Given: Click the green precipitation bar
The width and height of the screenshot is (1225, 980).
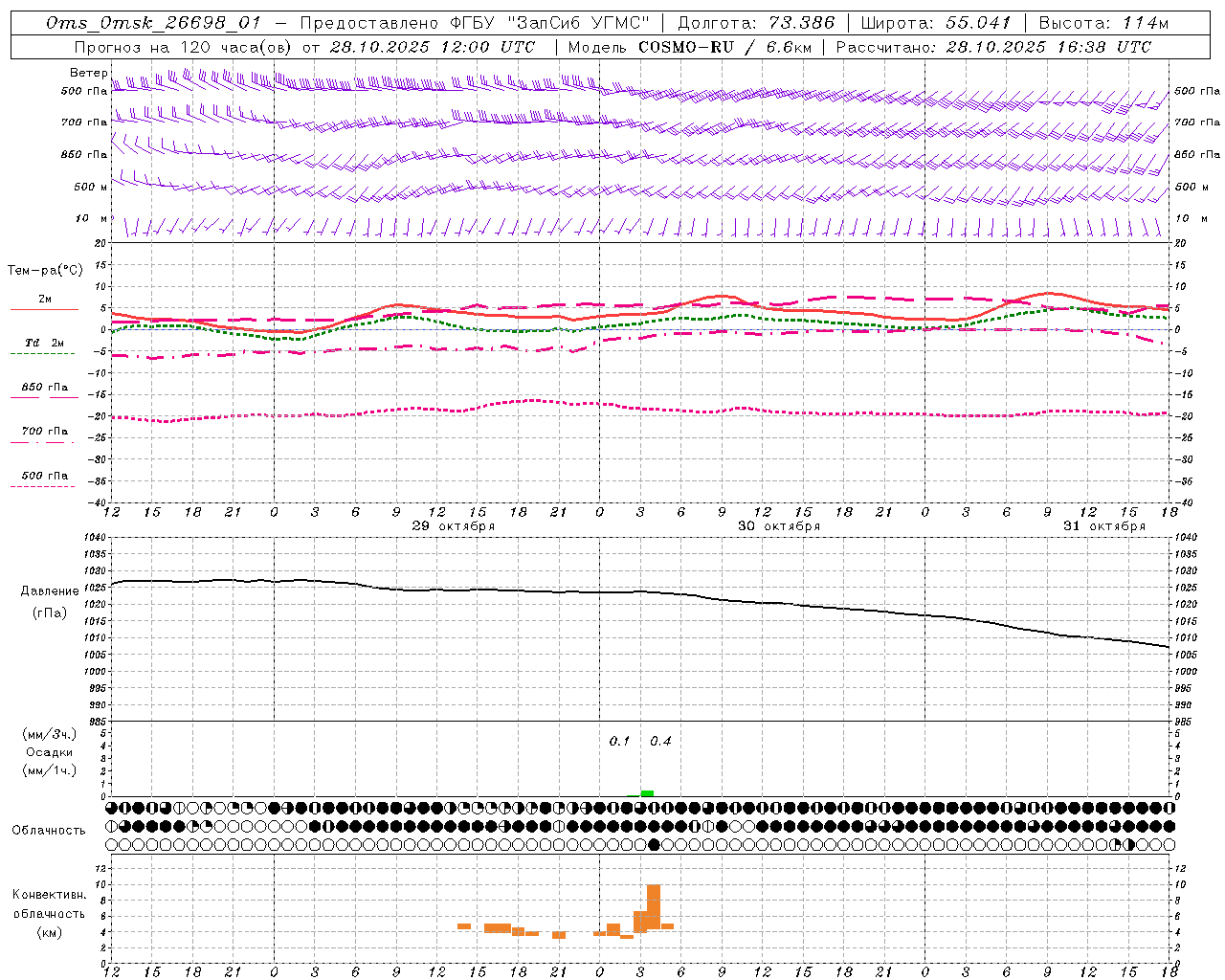Looking at the screenshot, I should point(647,793).
